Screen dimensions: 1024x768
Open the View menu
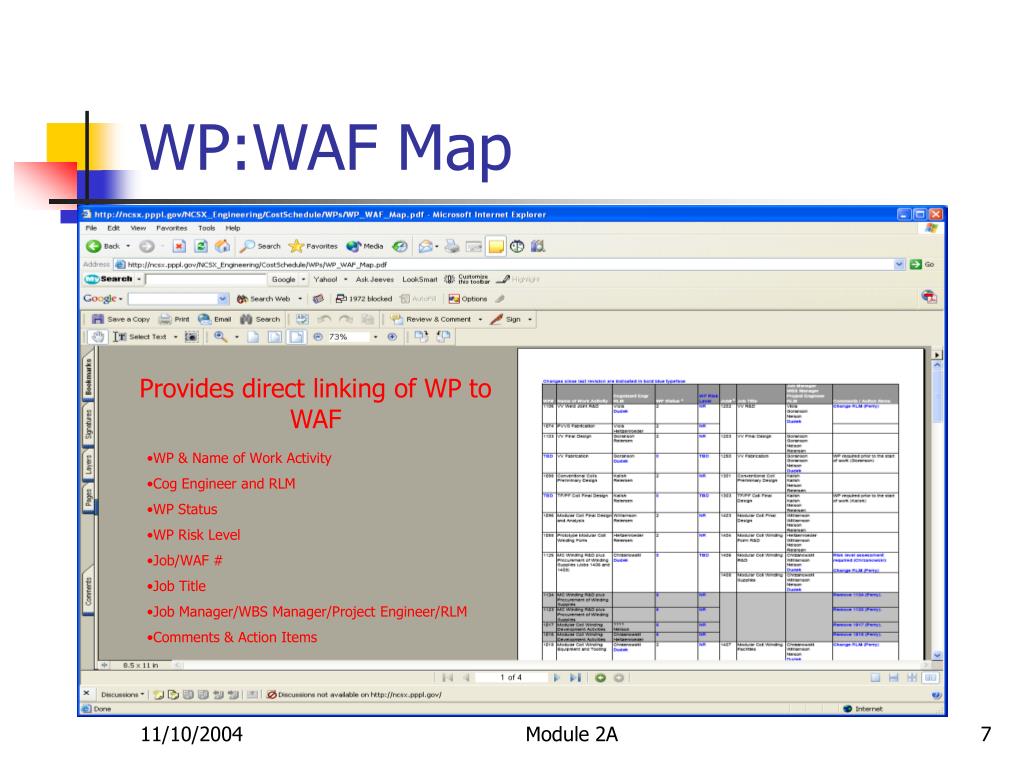pos(138,228)
